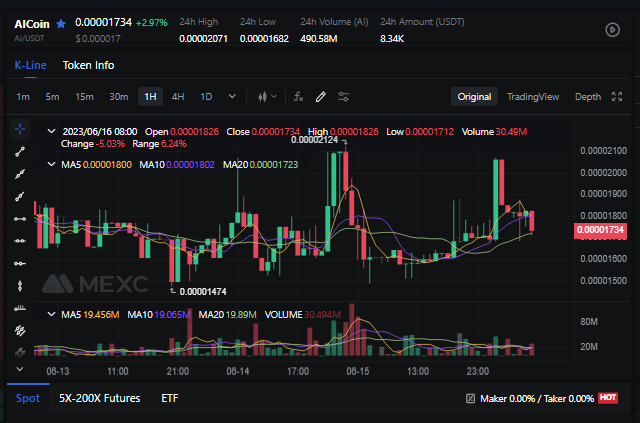Screen dimensions: 640x423
Task: Click the Maker 0.00% / Taker 0.00% link
Action: point(537,399)
